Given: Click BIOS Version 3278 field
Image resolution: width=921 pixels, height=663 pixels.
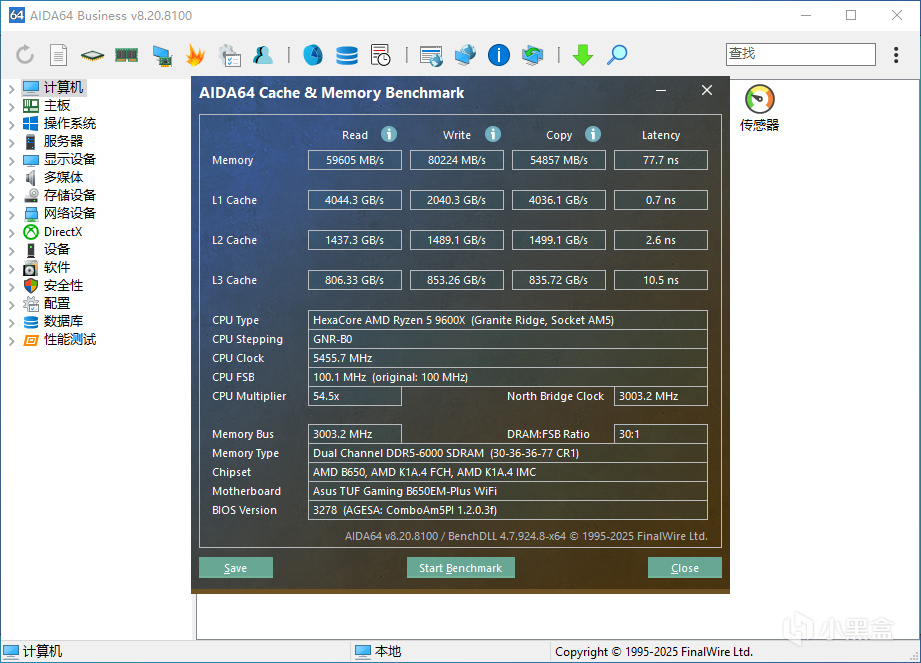Looking at the screenshot, I should [x=507, y=510].
